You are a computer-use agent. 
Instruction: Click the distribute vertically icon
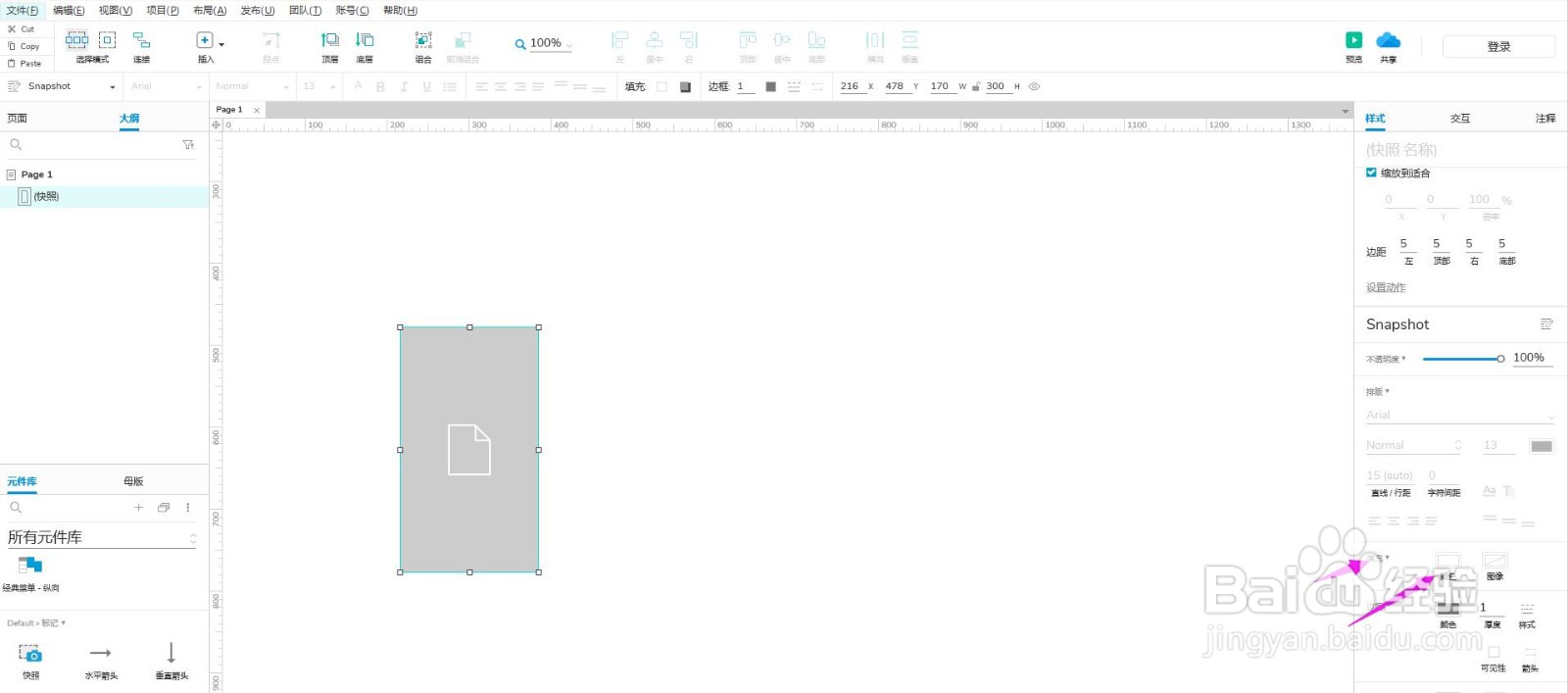(x=910, y=40)
